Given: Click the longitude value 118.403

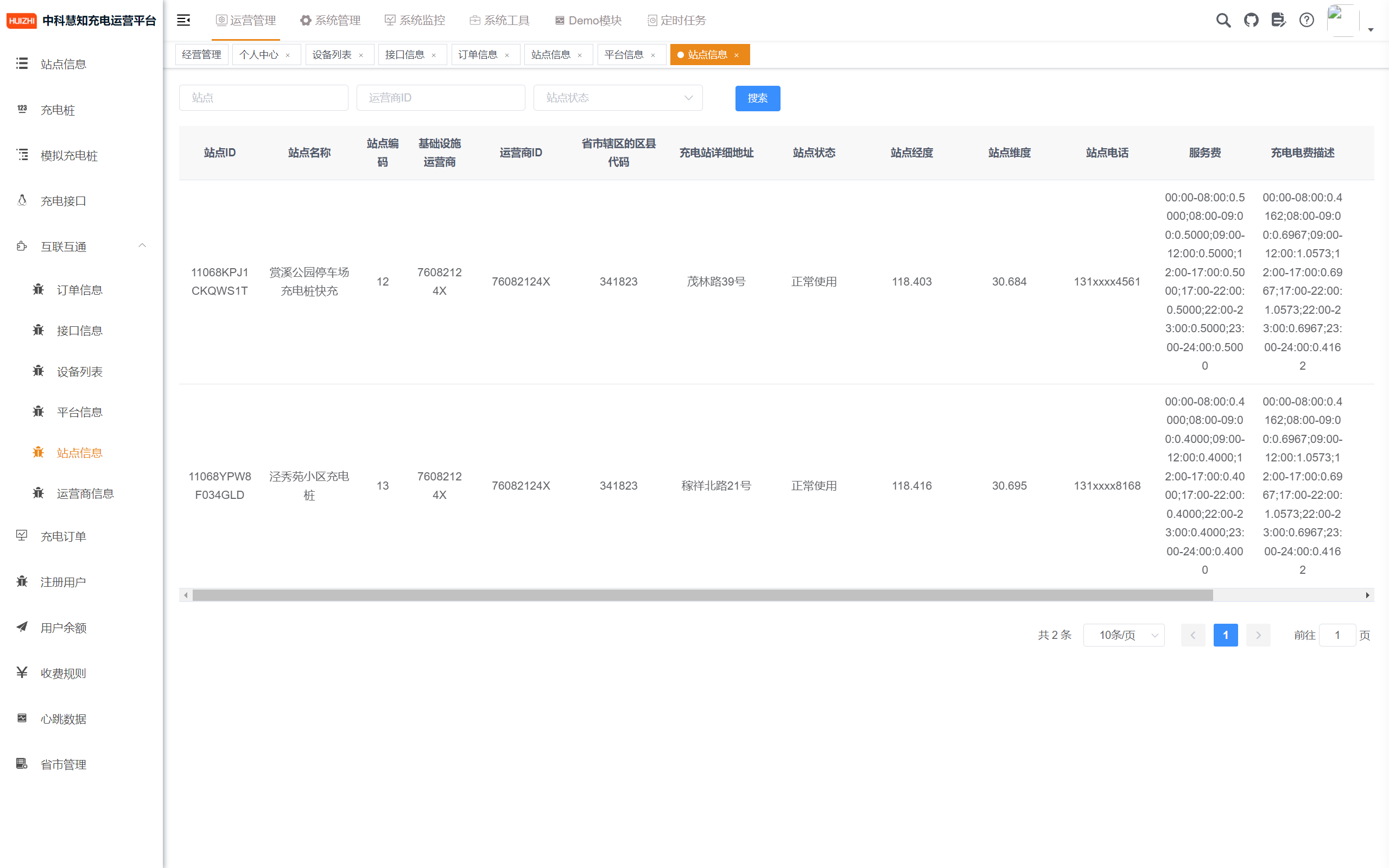Looking at the screenshot, I should tap(911, 281).
